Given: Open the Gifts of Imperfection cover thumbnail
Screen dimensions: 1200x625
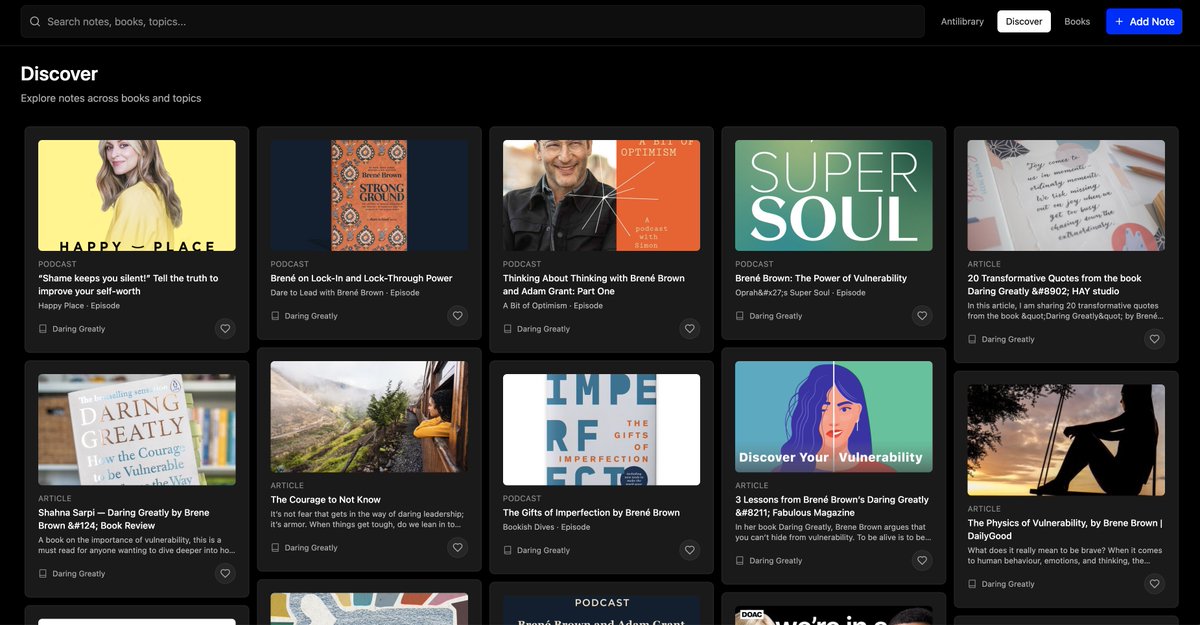Looking at the screenshot, I should (x=601, y=430).
